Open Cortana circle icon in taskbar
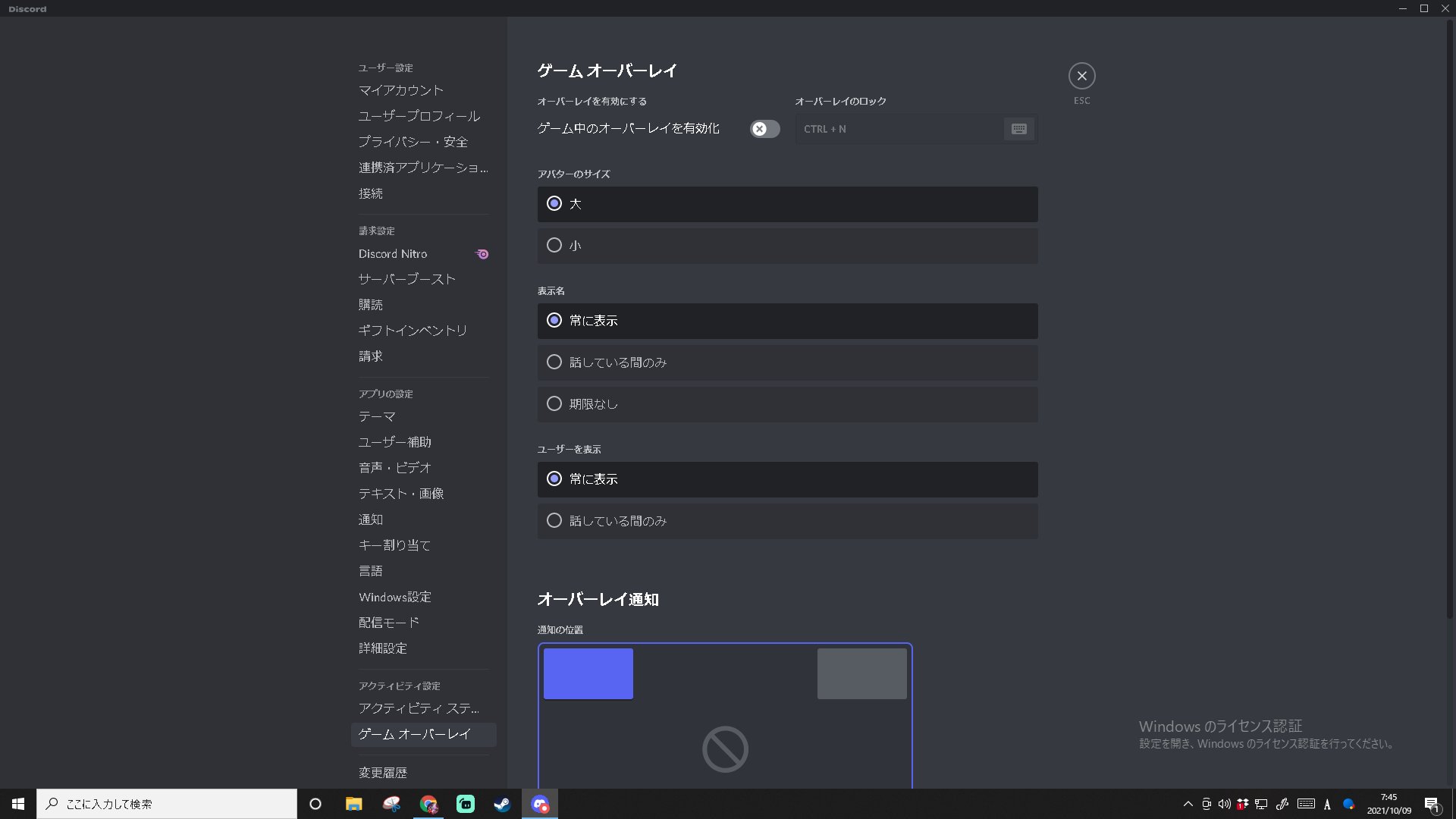Image resolution: width=1456 pixels, height=819 pixels. pos(315,804)
